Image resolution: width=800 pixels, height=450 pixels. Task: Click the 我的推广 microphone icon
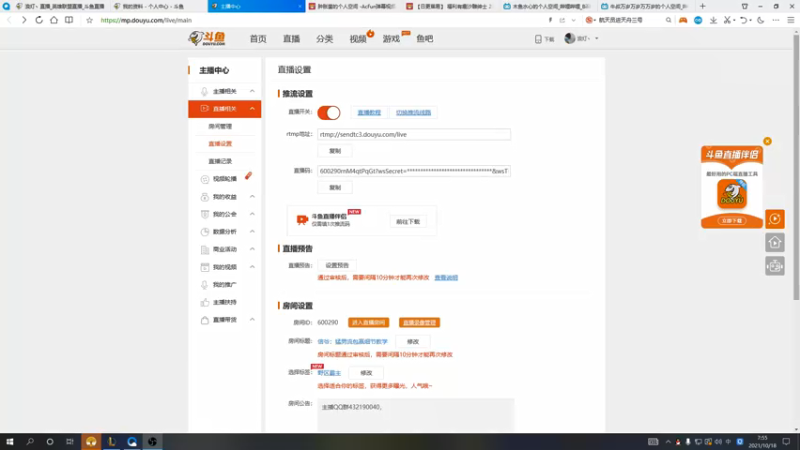click(205, 285)
